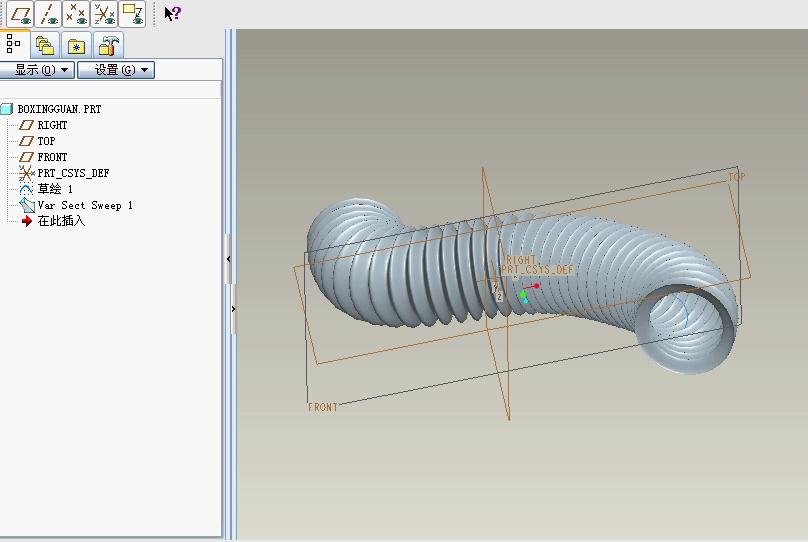
Task: Open the Folder Browser tab
Action: [45, 45]
